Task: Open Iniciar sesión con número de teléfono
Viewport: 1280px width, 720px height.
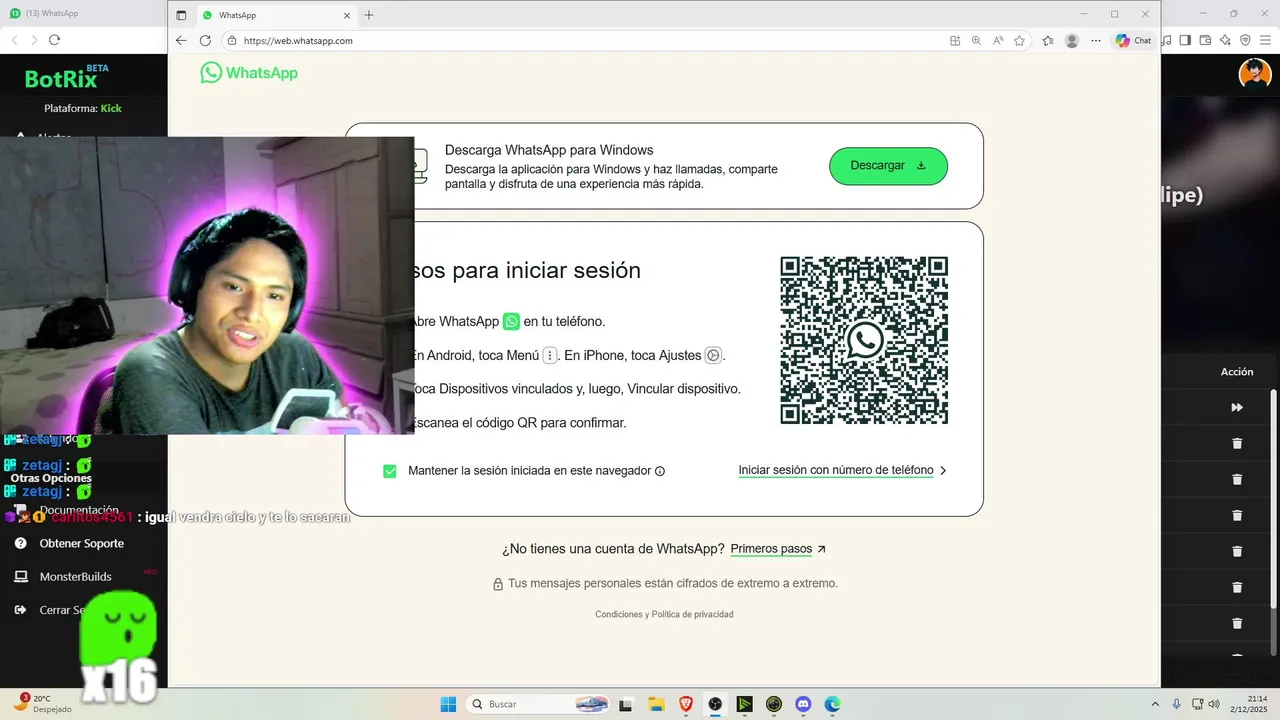Action: click(x=836, y=470)
